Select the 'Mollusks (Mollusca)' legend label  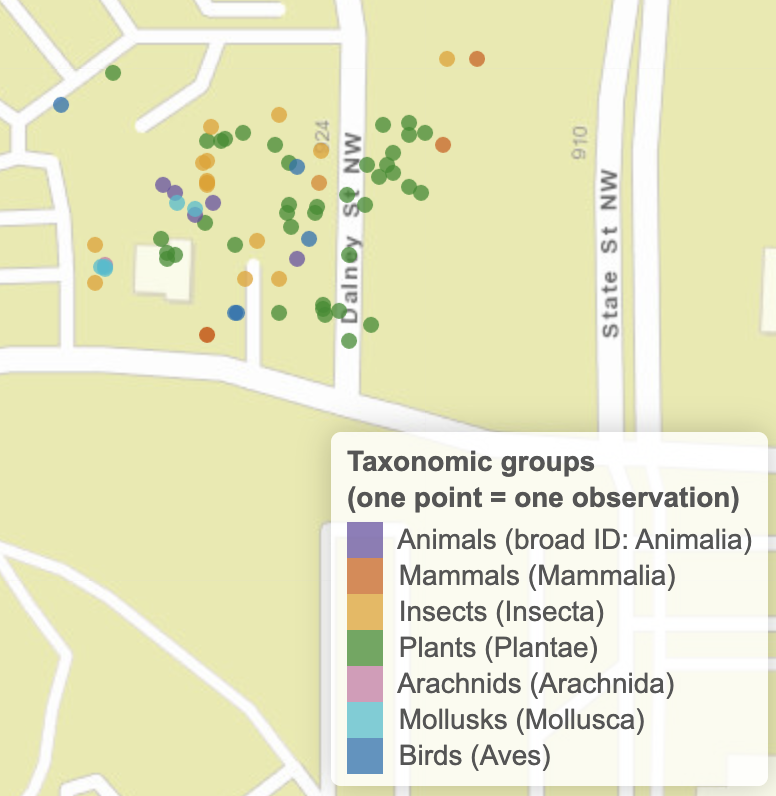tap(522, 720)
